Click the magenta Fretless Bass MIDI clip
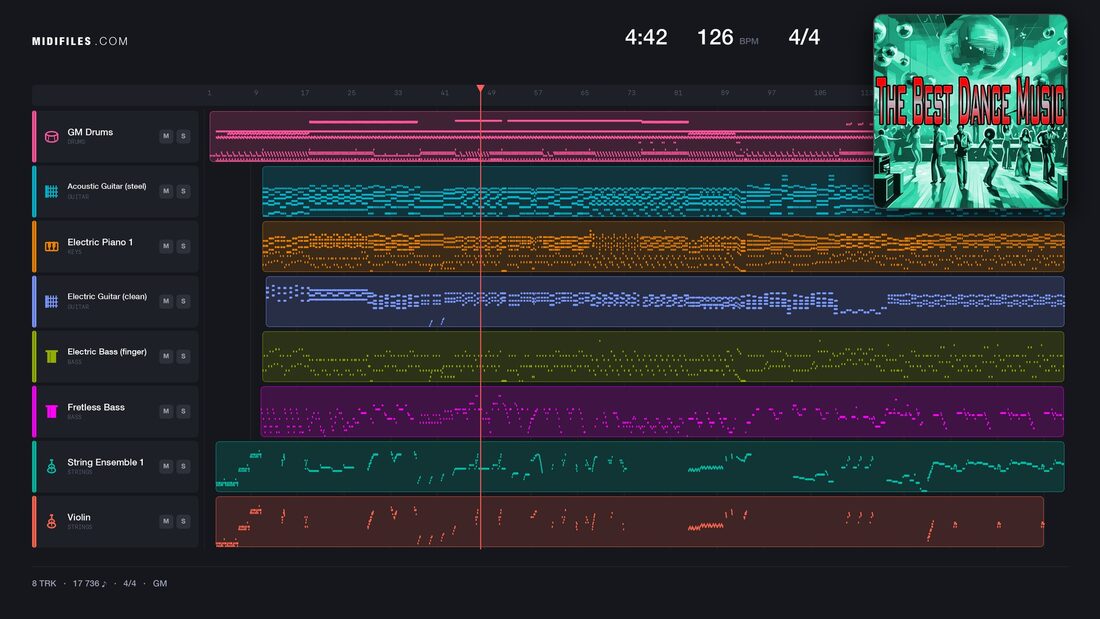Image resolution: width=1100 pixels, height=619 pixels. pyautogui.click(x=662, y=411)
